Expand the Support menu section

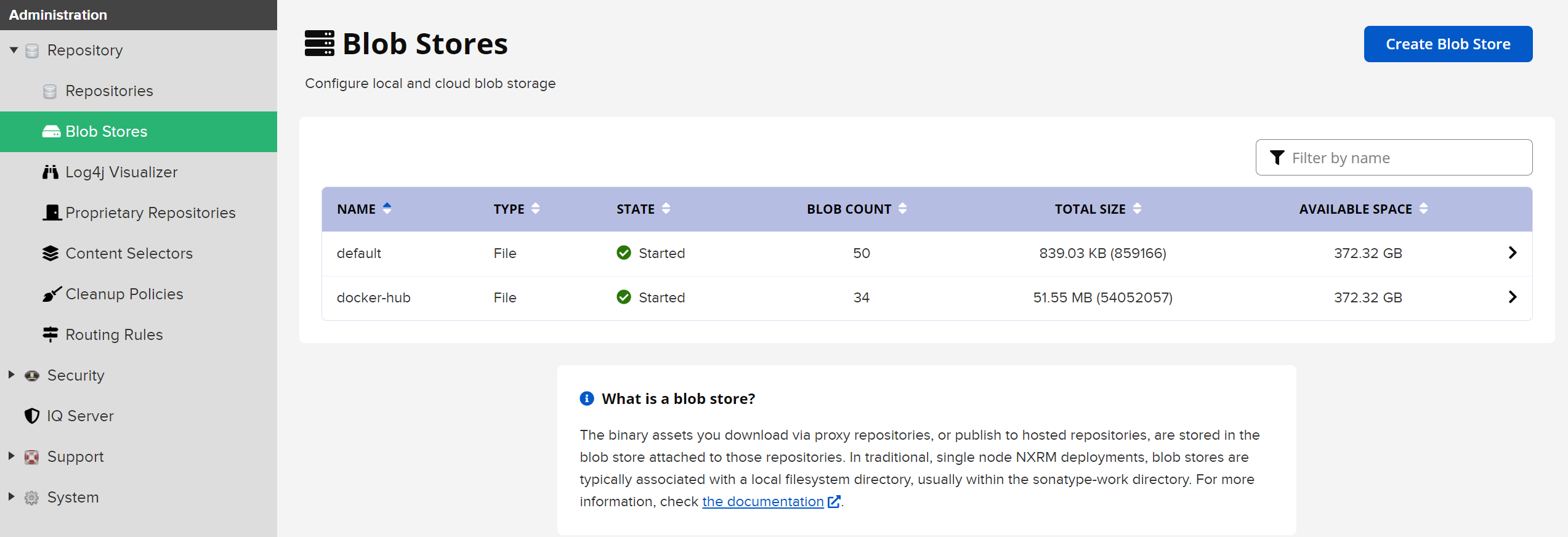pyautogui.click(x=11, y=456)
